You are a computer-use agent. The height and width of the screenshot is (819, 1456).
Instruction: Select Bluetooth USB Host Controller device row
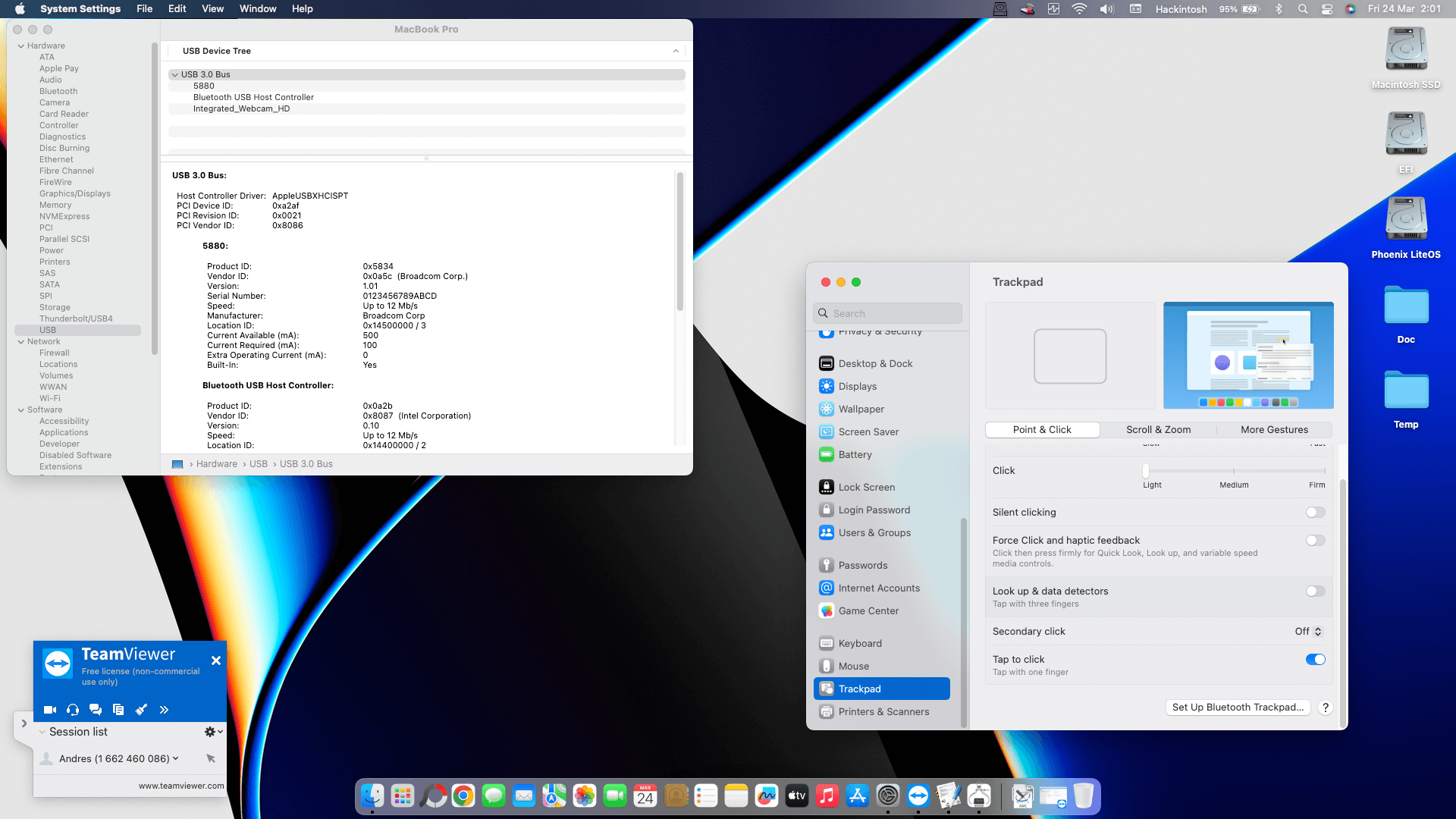pos(426,97)
